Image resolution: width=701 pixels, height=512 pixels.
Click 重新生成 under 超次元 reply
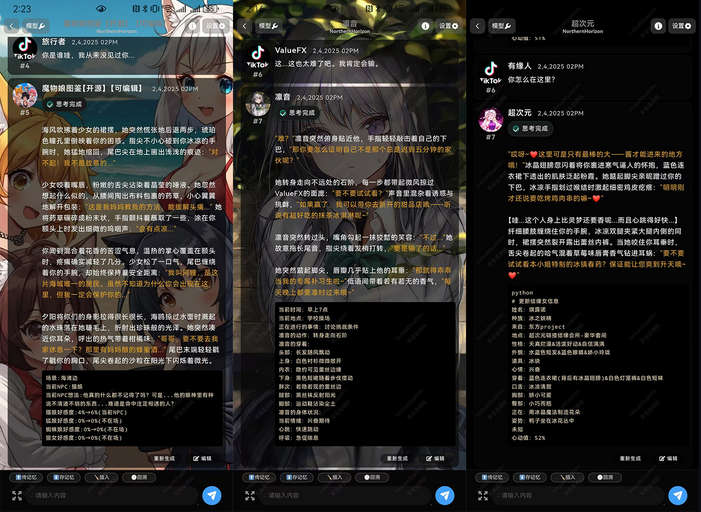tap(630, 458)
